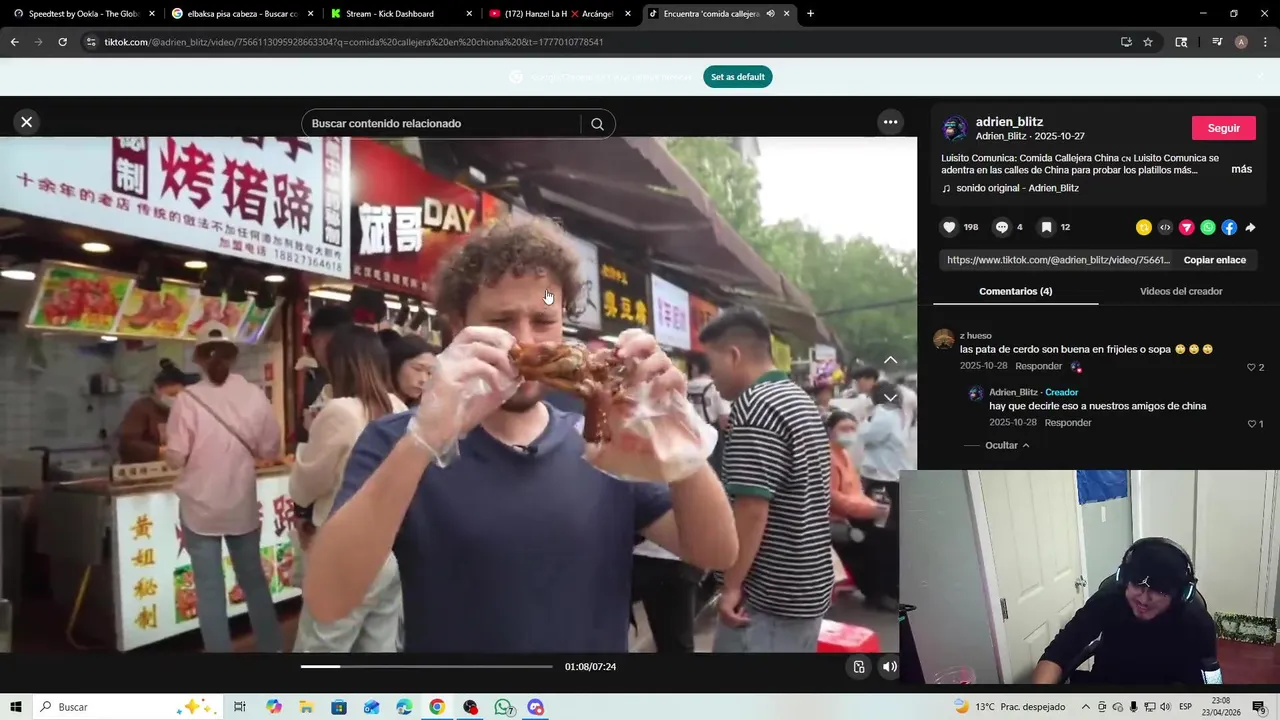Mute the TikTok tab audio icon

click(770, 14)
